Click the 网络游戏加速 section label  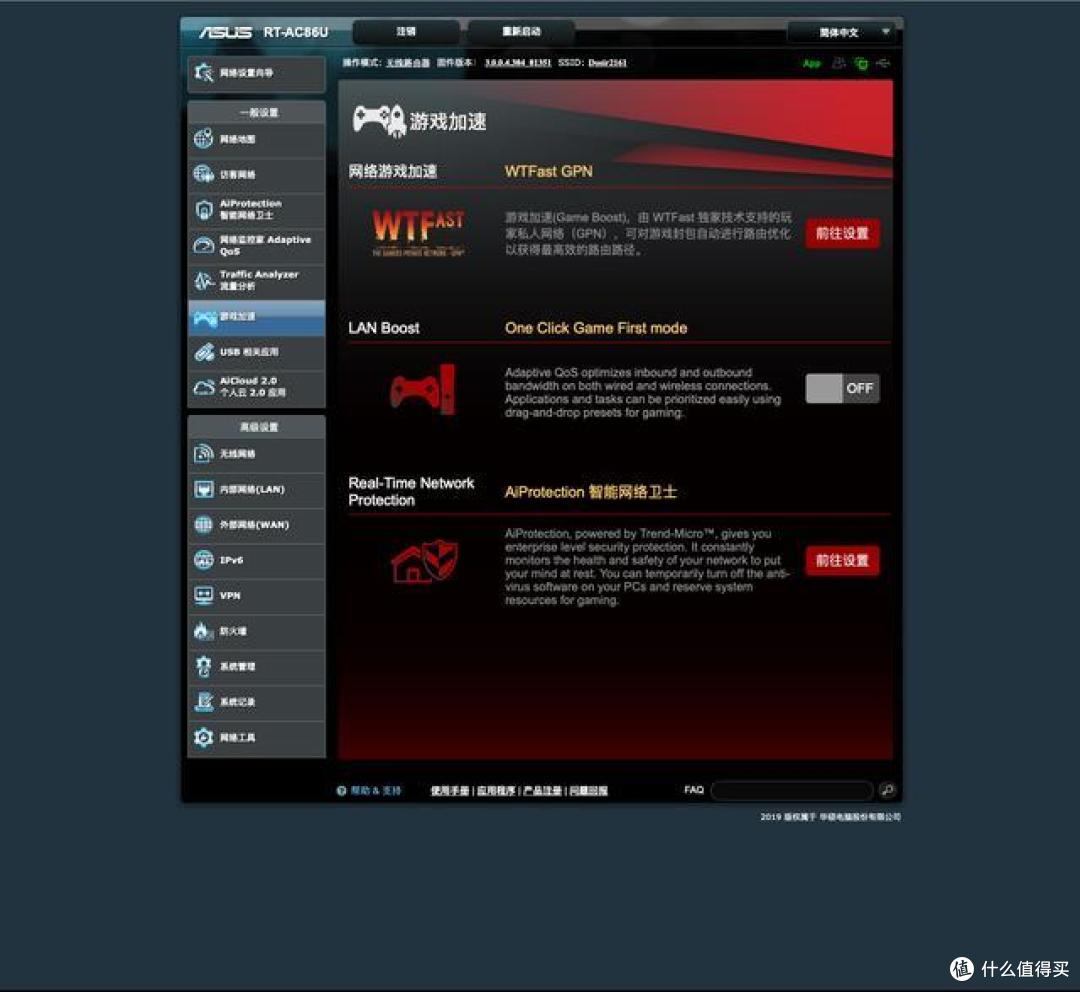[x=393, y=172]
